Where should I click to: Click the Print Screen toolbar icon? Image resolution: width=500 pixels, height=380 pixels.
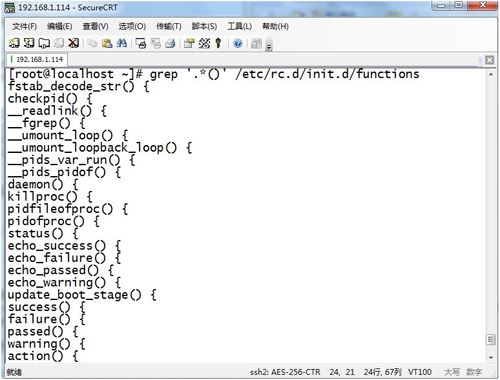pyautogui.click(x=141, y=43)
